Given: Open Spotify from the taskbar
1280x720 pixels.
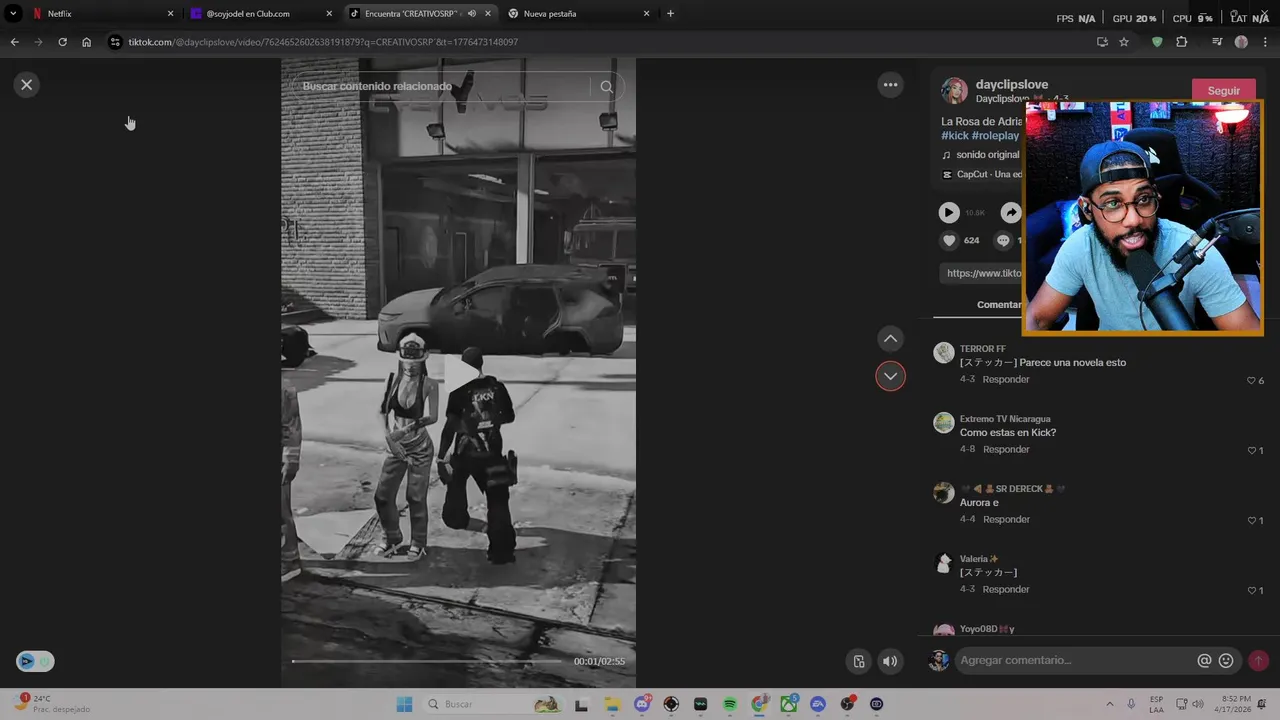Looking at the screenshot, I should tap(730, 705).
